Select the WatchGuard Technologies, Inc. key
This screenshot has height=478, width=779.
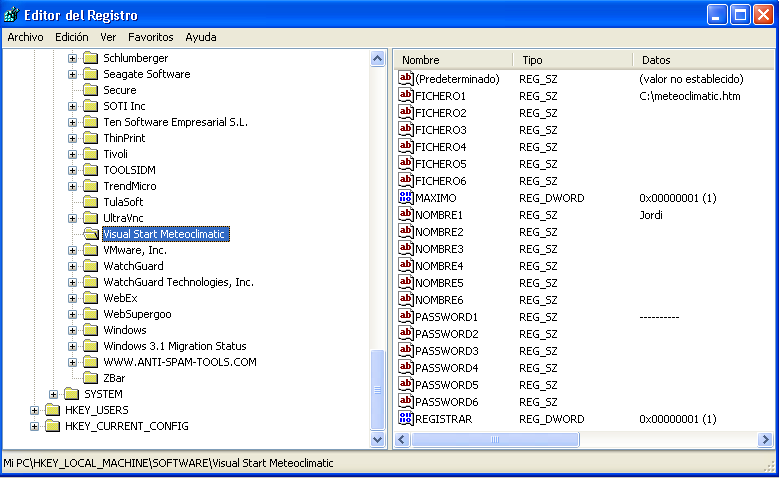click(x=178, y=282)
